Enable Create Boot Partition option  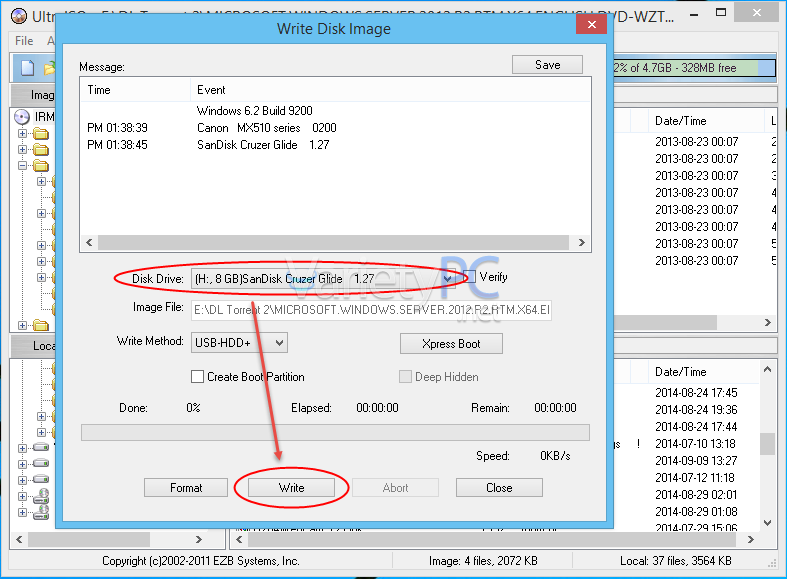click(x=197, y=376)
